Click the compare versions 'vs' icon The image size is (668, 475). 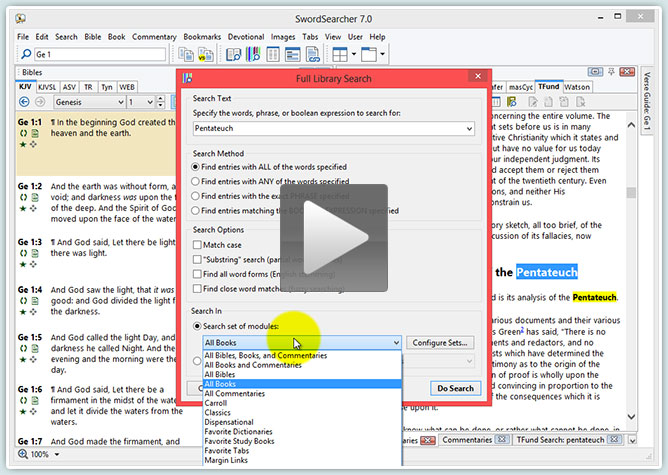click(x=206, y=55)
